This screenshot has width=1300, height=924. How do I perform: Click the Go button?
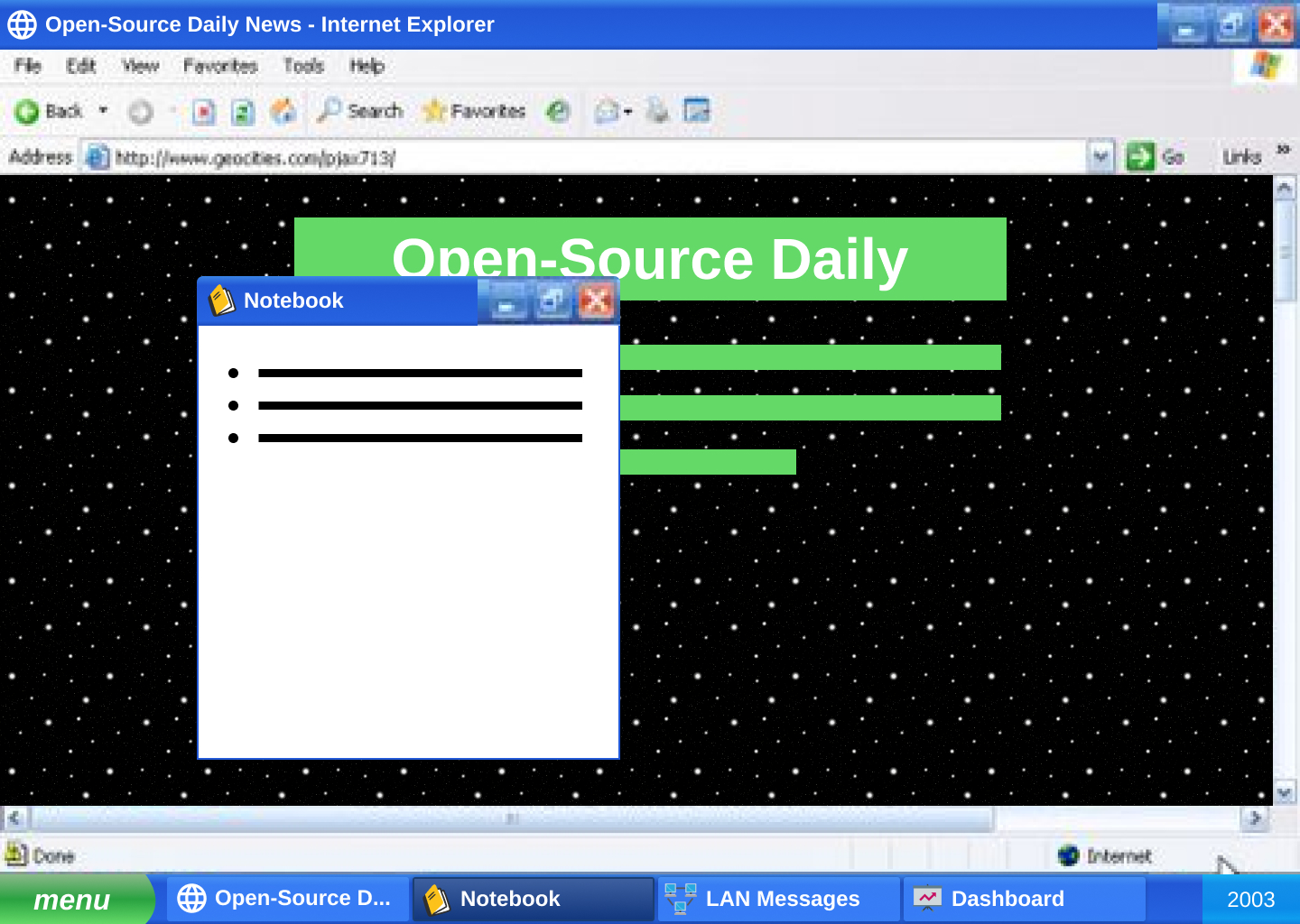point(1156,157)
